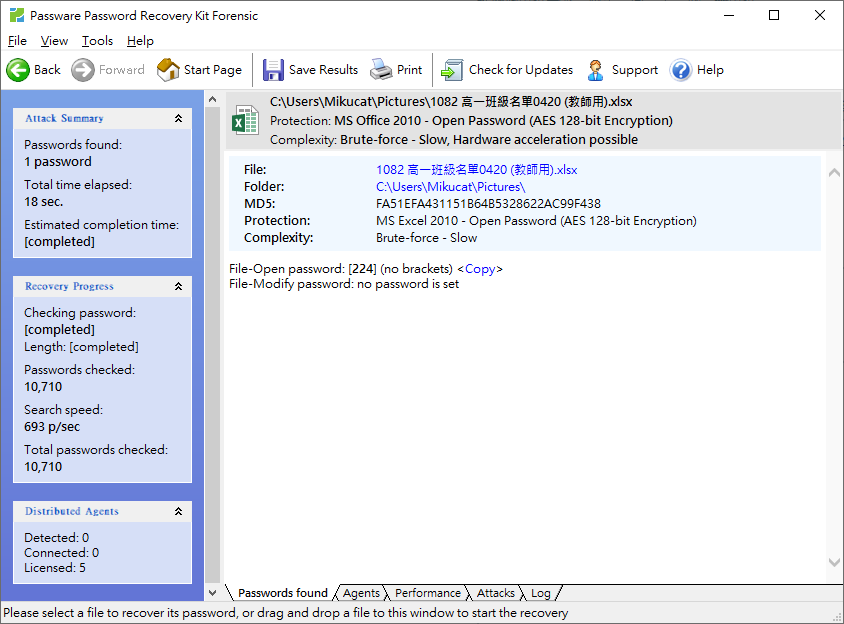Click the Check for Updates icon

point(452,70)
